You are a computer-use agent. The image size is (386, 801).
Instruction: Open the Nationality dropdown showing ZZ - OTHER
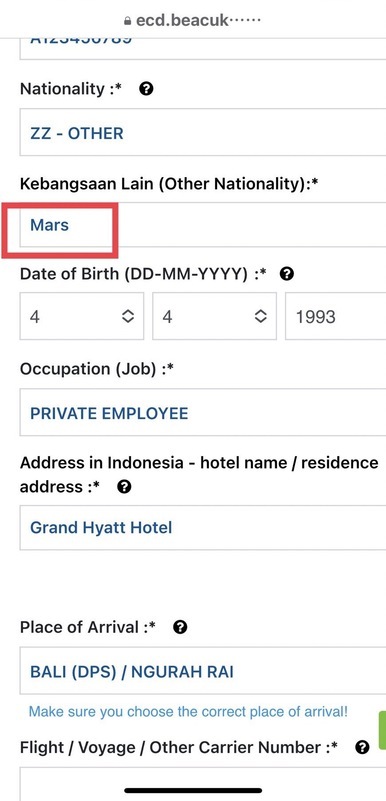point(203,132)
